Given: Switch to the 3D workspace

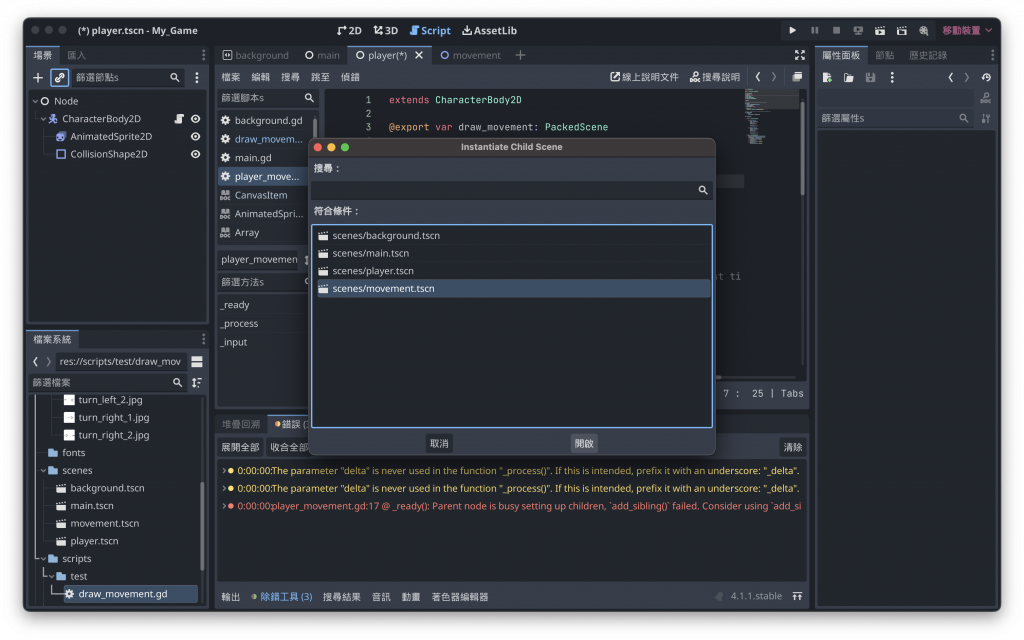Looking at the screenshot, I should coord(385,31).
